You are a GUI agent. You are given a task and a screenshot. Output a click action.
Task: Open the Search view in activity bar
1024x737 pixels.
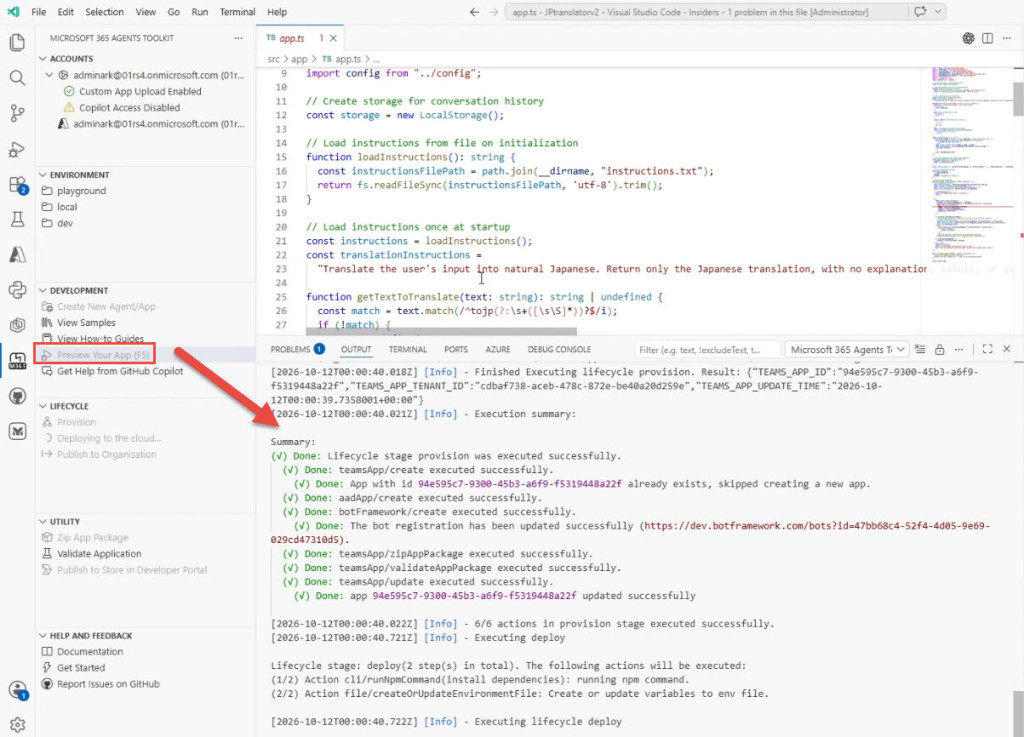tap(17, 78)
